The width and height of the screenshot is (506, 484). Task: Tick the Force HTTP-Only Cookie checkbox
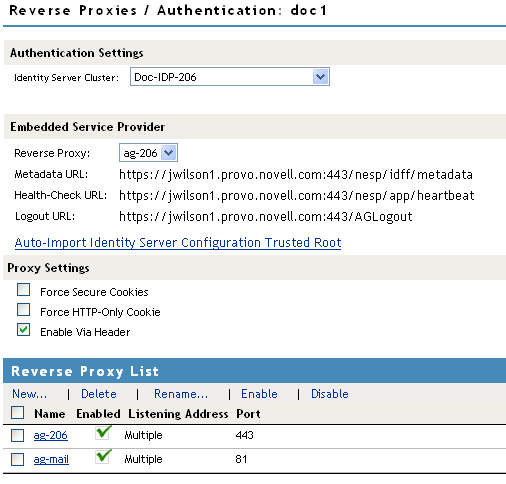(23, 310)
